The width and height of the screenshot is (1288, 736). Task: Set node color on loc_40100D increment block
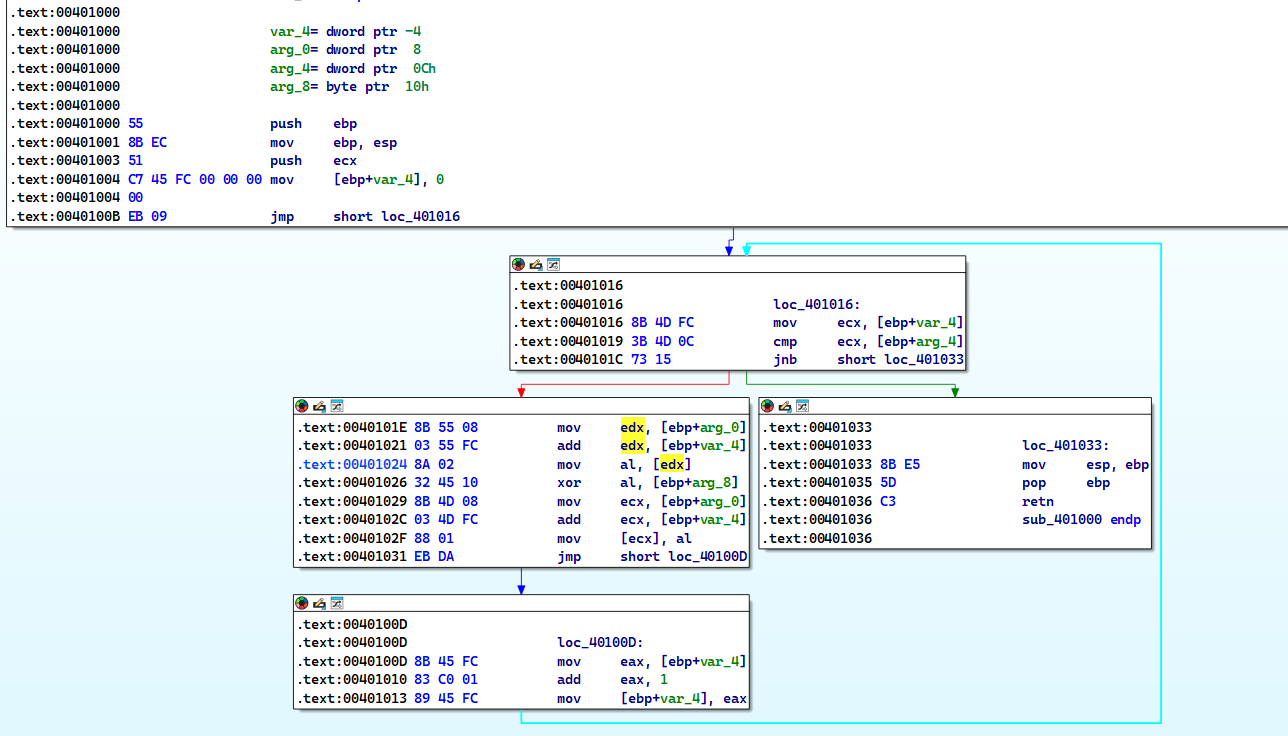pyautogui.click(x=302, y=603)
